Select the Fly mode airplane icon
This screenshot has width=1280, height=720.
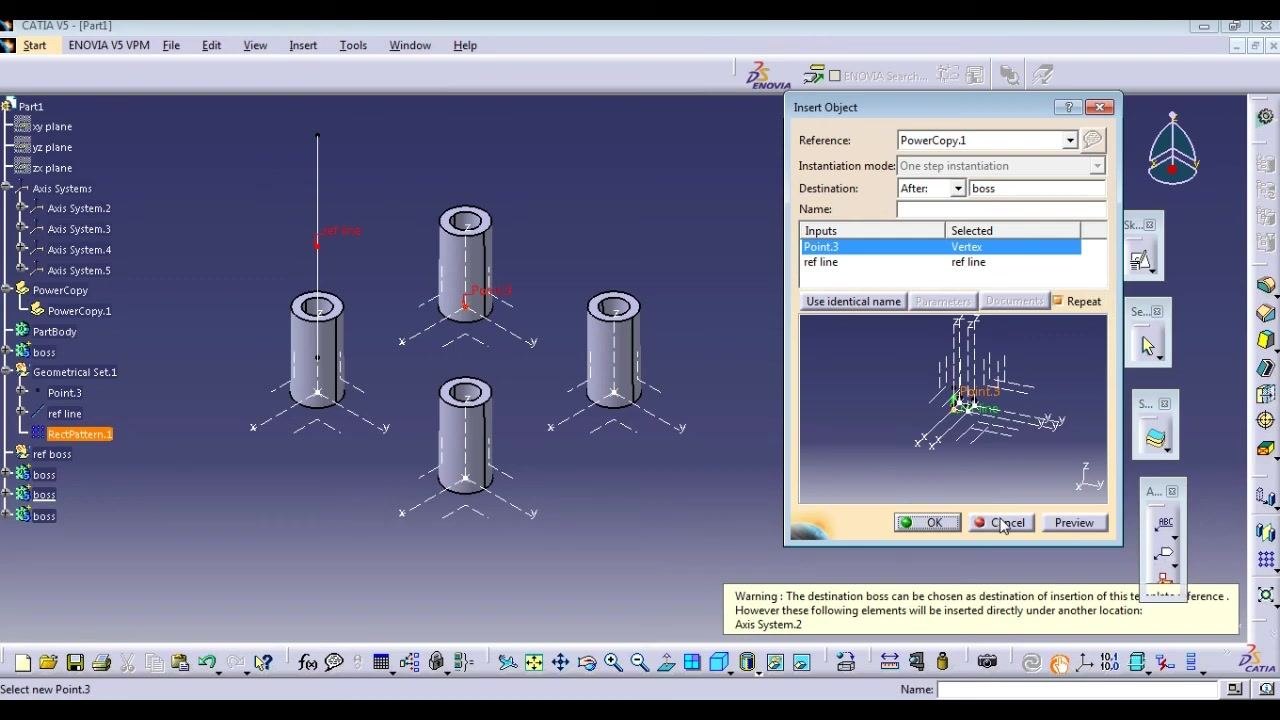click(x=507, y=662)
